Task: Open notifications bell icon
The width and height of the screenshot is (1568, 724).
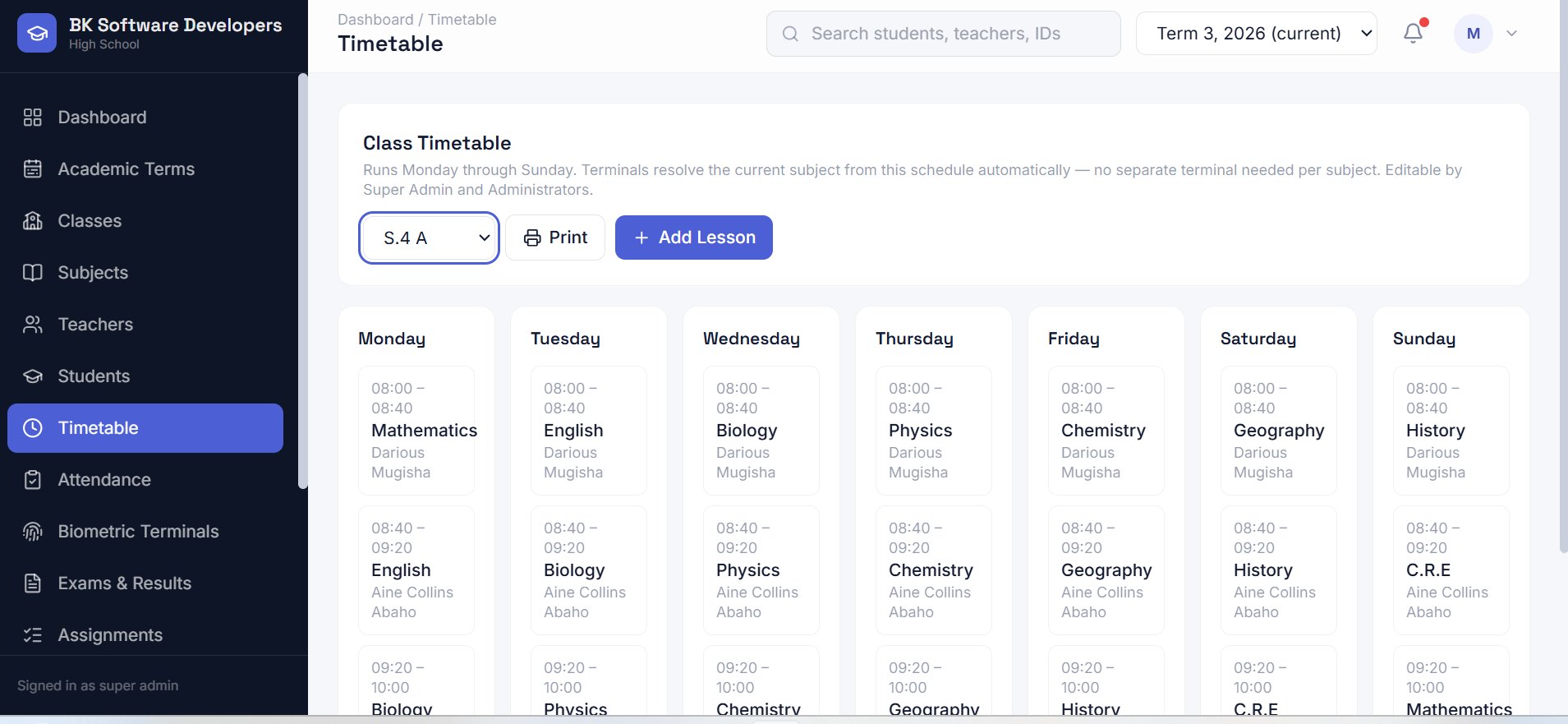Action: click(x=1413, y=34)
